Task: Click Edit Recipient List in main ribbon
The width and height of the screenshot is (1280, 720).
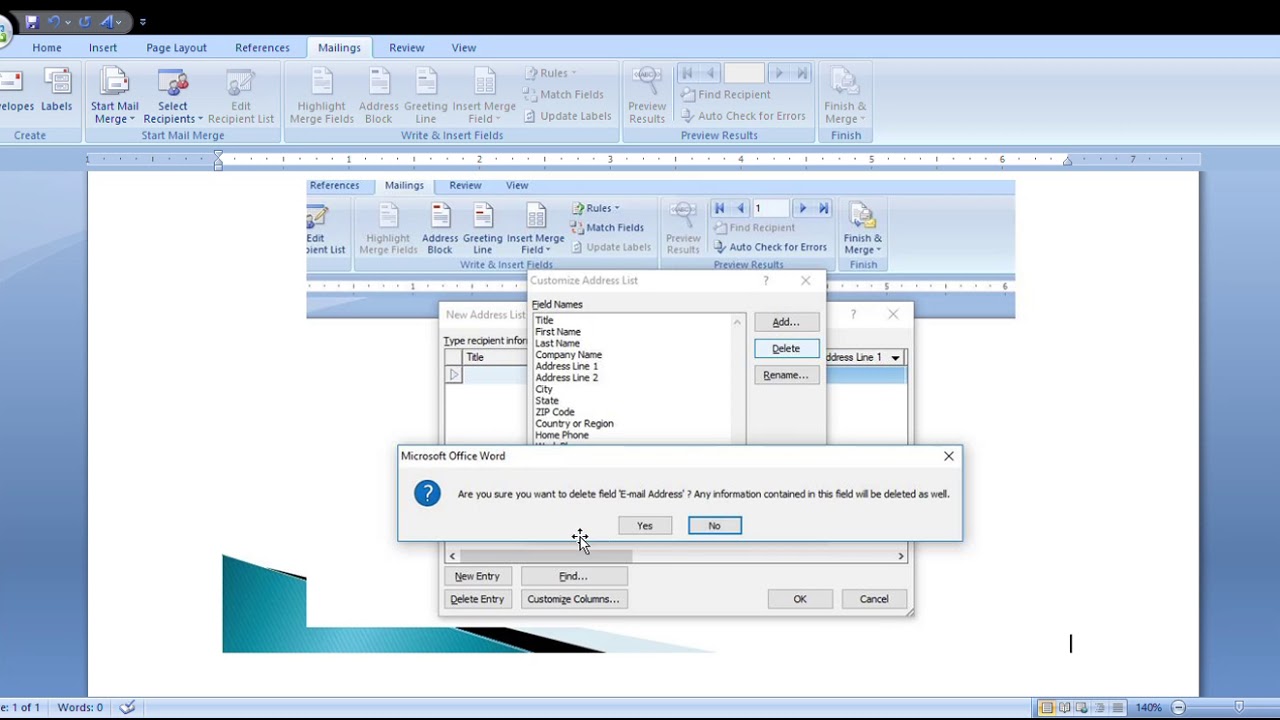Action: pos(241,96)
